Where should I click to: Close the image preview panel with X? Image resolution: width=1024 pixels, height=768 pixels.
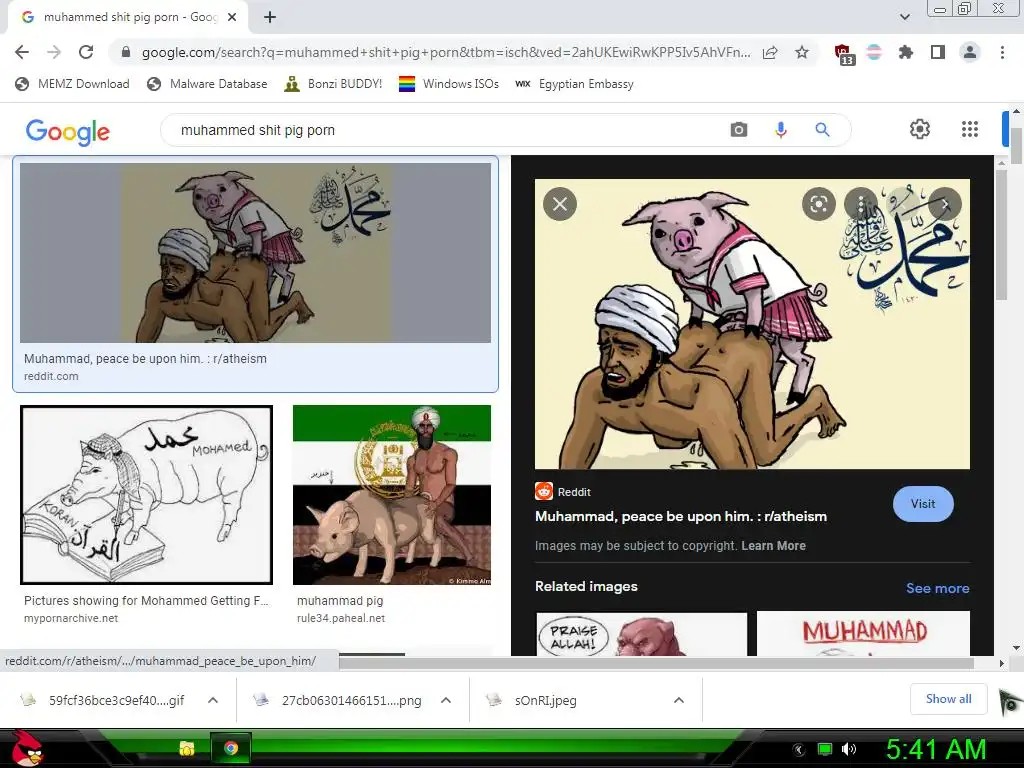(560, 204)
